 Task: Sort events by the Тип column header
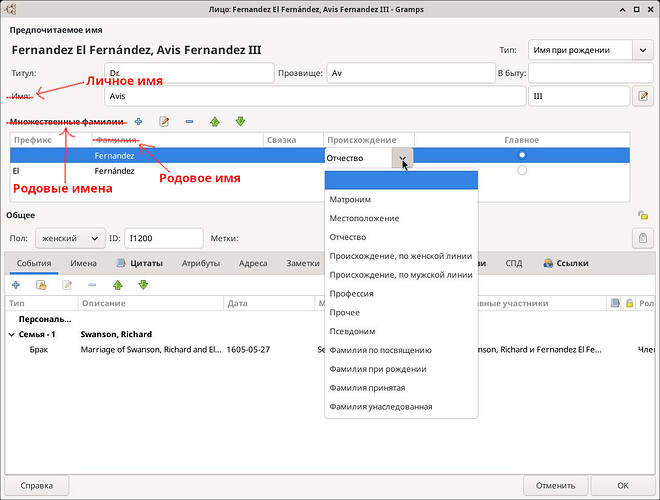(x=42, y=303)
